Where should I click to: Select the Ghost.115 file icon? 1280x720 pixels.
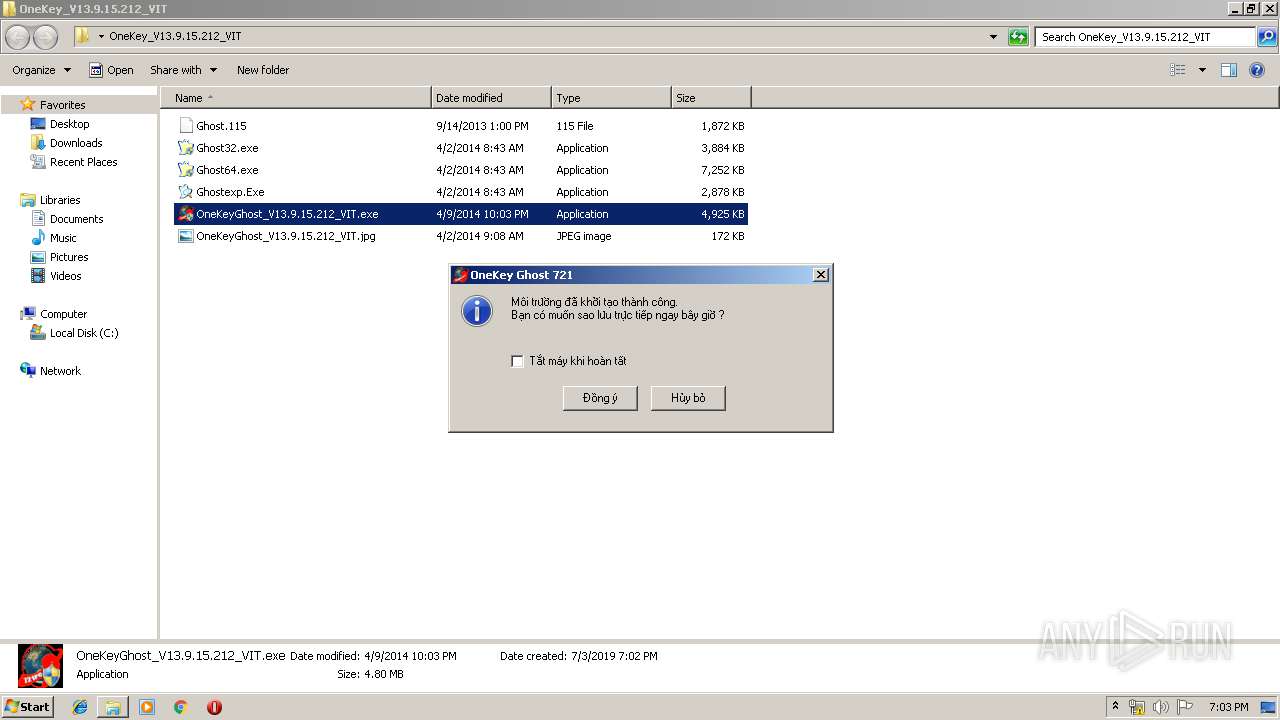[x=186, y=126]
